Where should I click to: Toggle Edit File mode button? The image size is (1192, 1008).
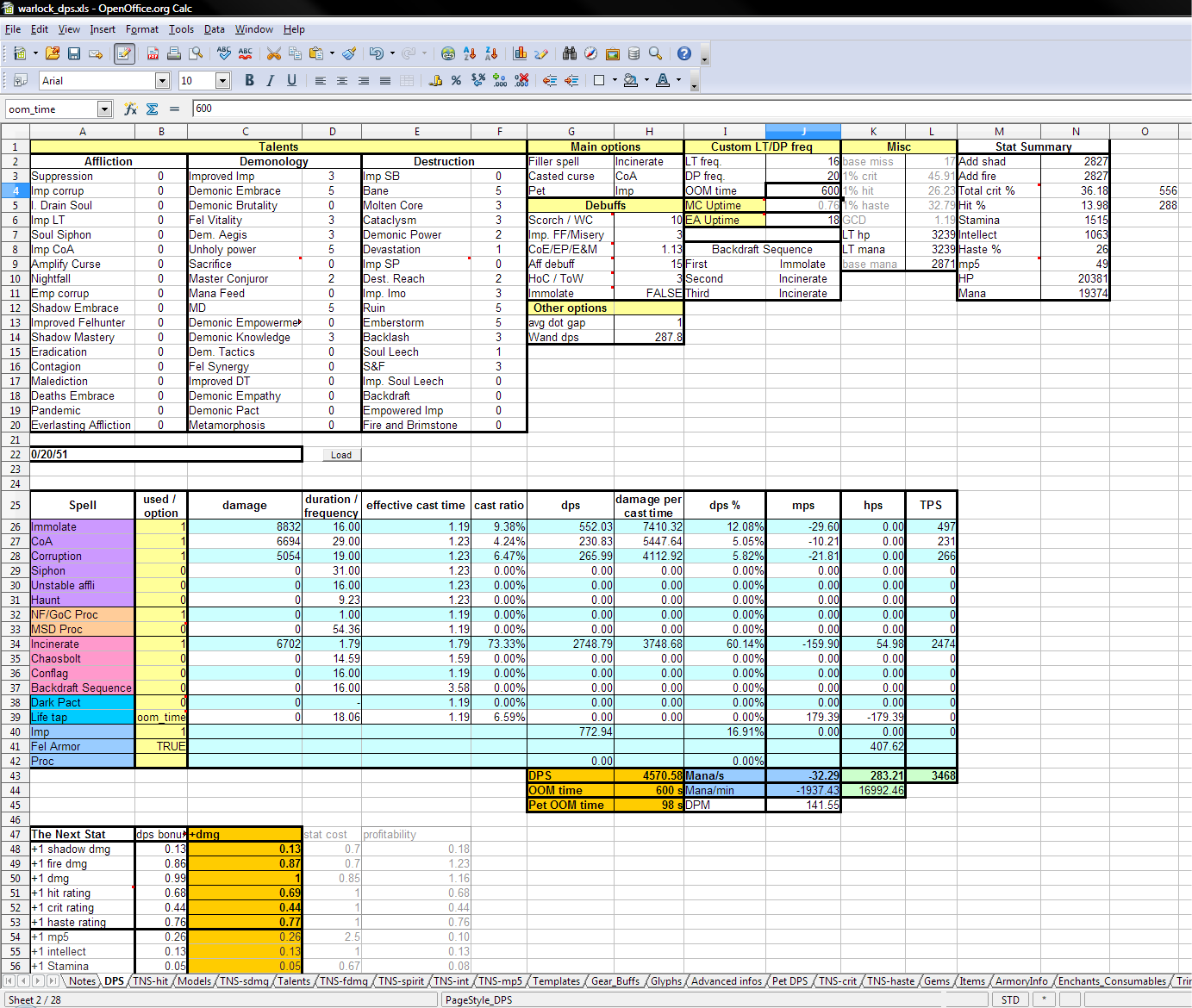124,53
